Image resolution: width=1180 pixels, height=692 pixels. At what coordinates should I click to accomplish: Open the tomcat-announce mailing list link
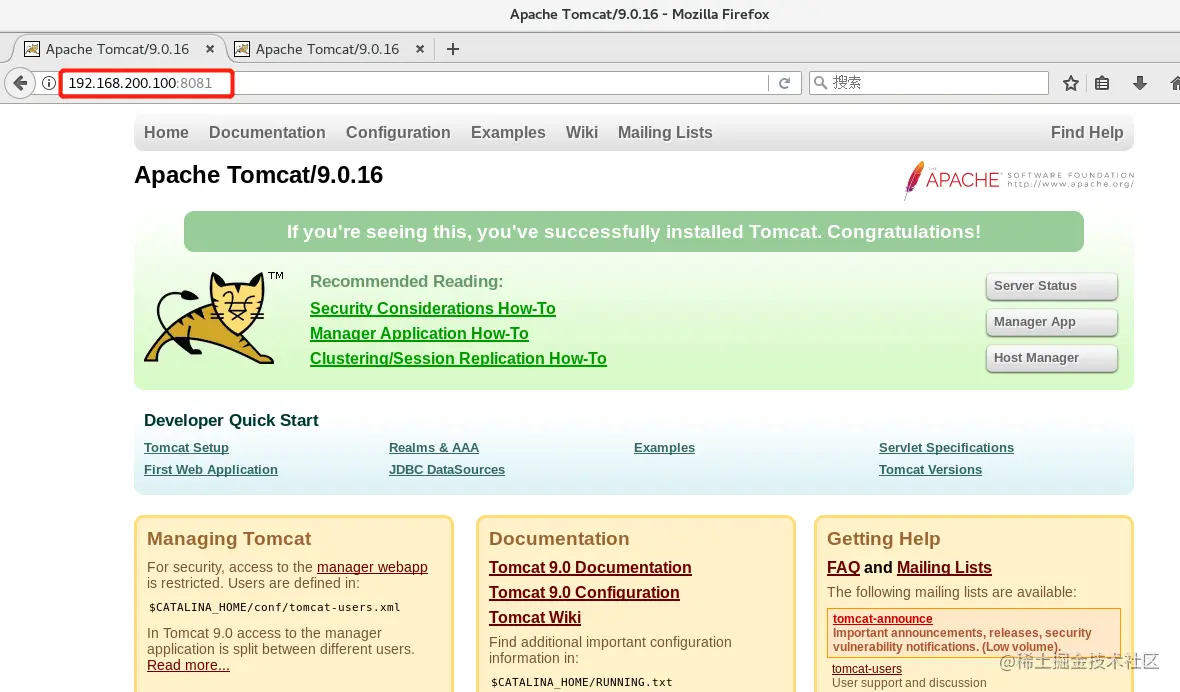click(x=883, y=618)
